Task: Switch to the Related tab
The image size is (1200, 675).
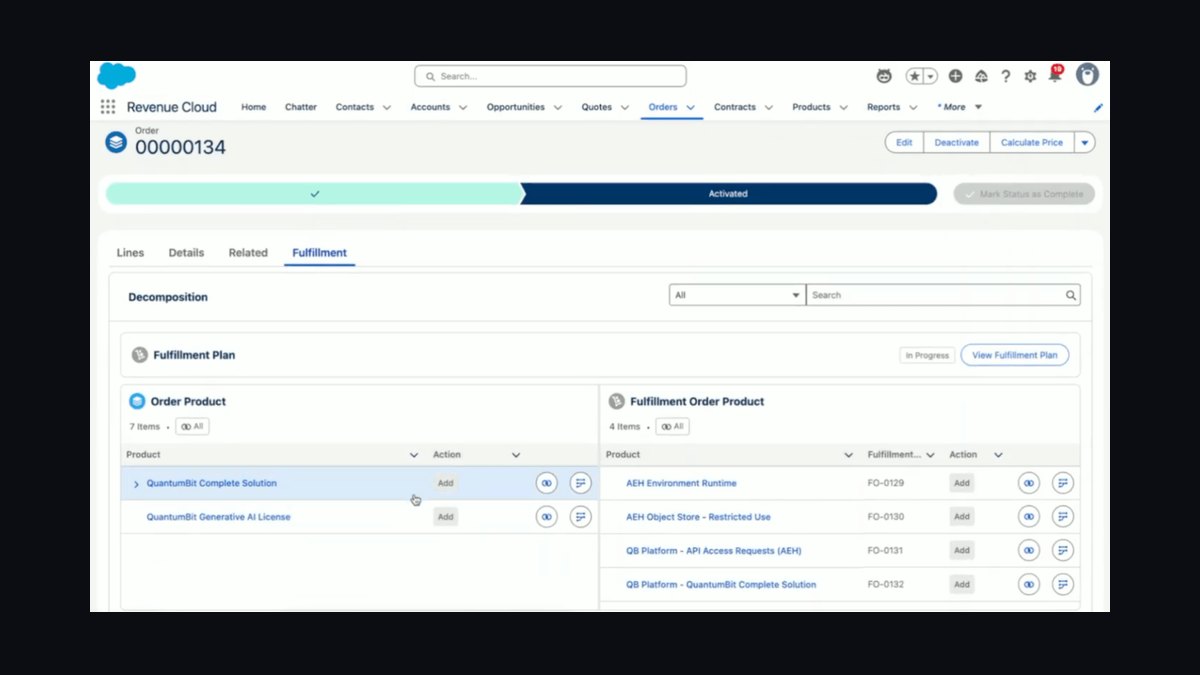Action: pos(248,253)
